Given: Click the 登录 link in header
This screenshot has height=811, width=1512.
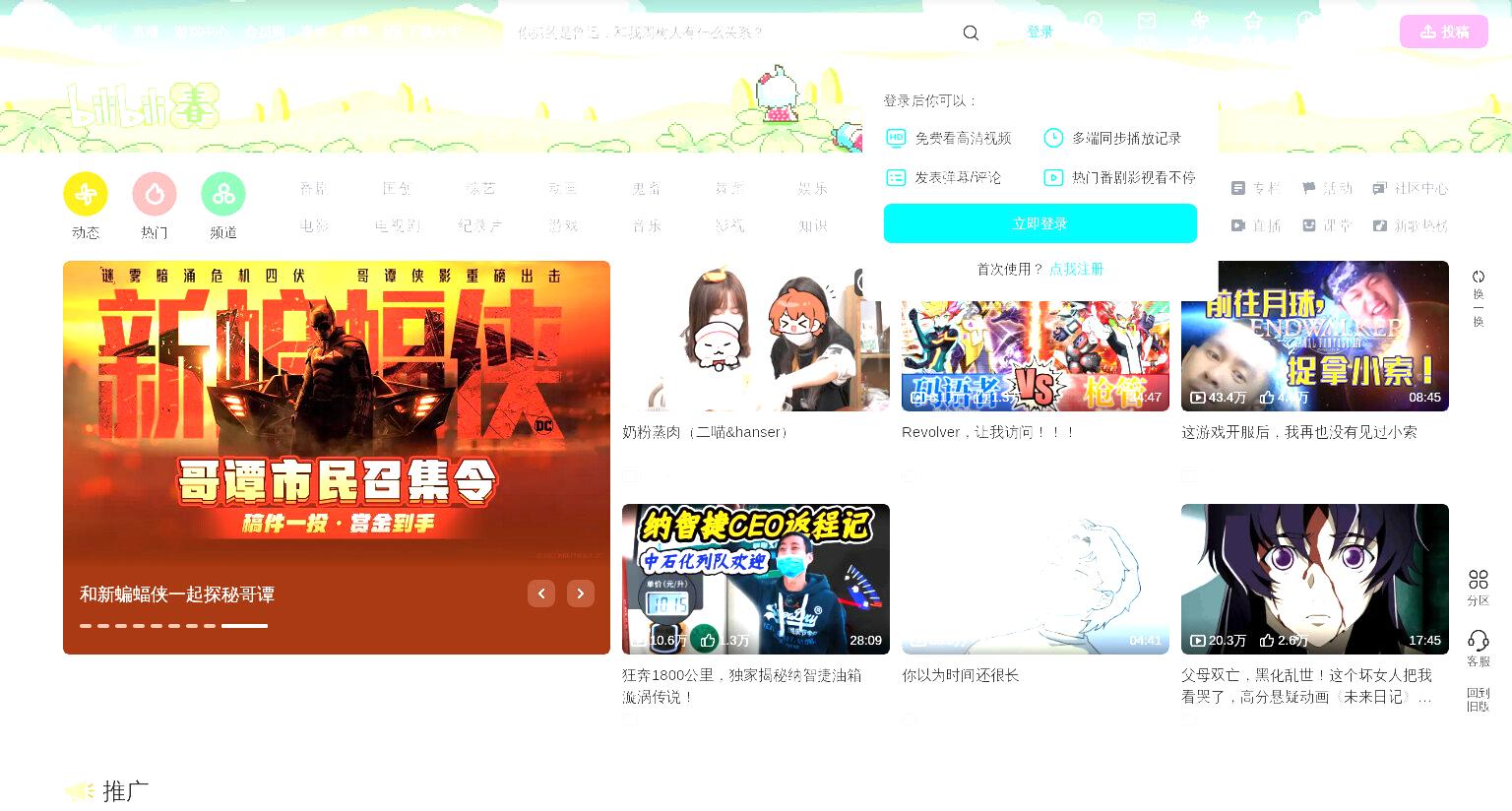Looking at the screenshot, I should pyautogui.click(x=1040, y=31).
